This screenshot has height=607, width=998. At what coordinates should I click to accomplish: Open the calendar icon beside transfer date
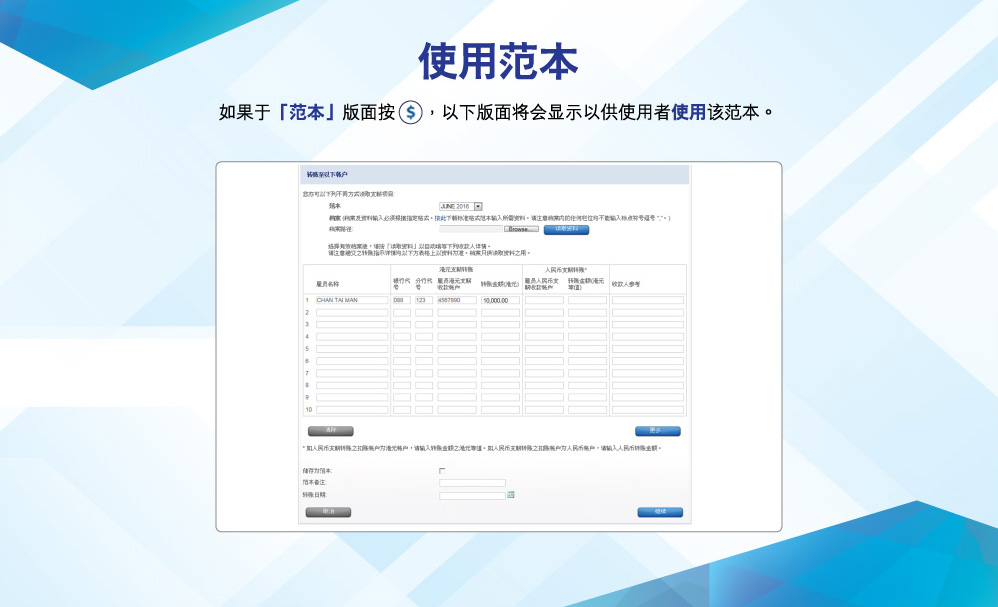[511, 495]
